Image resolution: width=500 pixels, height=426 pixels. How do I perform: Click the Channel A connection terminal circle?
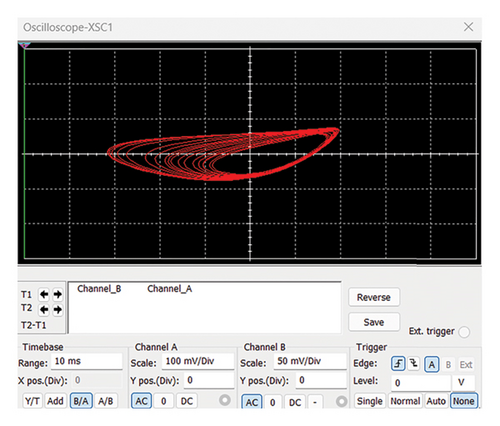point(225,400)
